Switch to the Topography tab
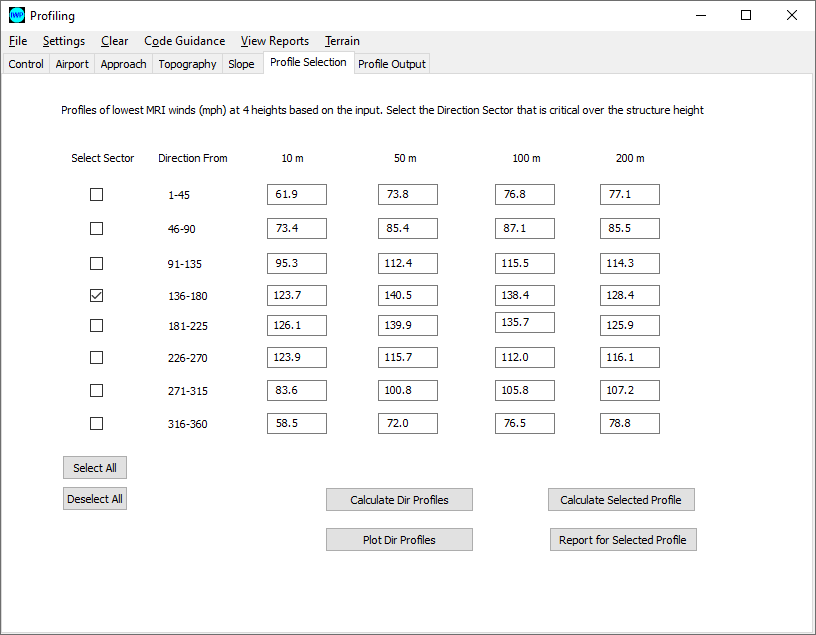 [187, 64]
